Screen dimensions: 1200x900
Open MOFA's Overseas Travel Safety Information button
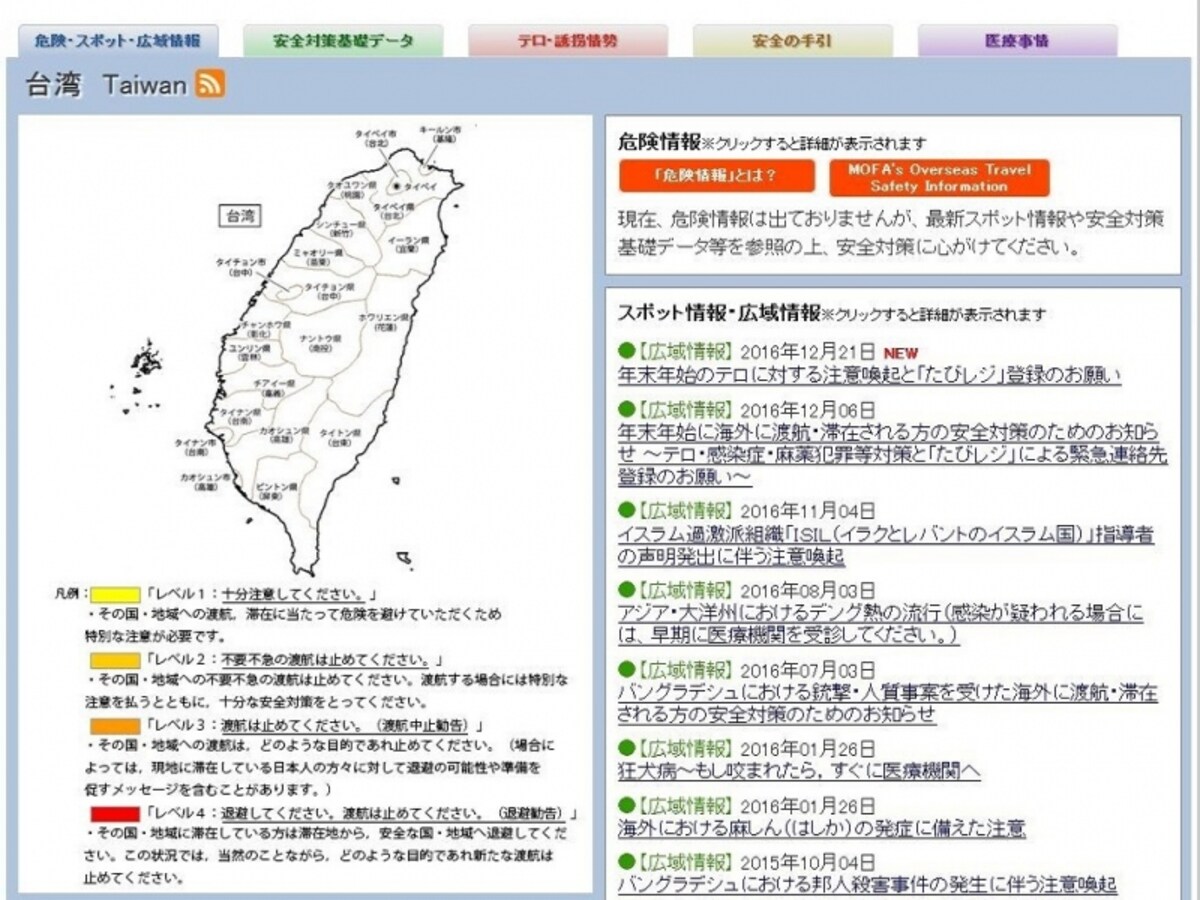click(x=939, y=177)
